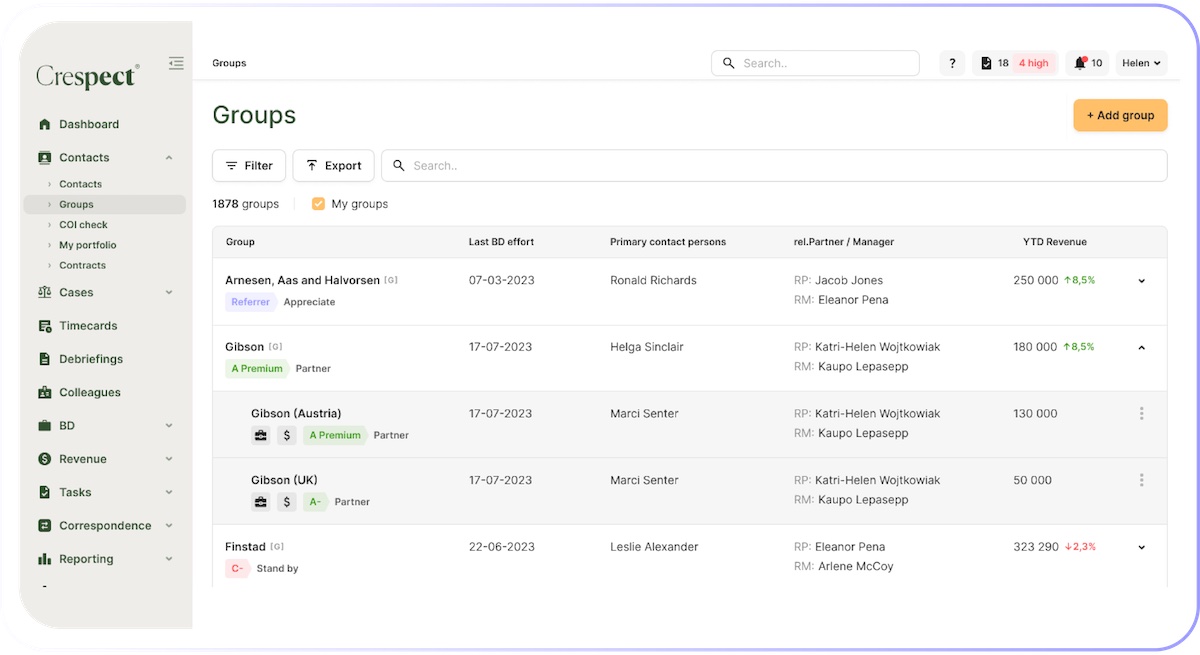Viewport: 1200px width, 655px height.
Task: Select COI check in the Contacts submenu
Action: point(83,225)
